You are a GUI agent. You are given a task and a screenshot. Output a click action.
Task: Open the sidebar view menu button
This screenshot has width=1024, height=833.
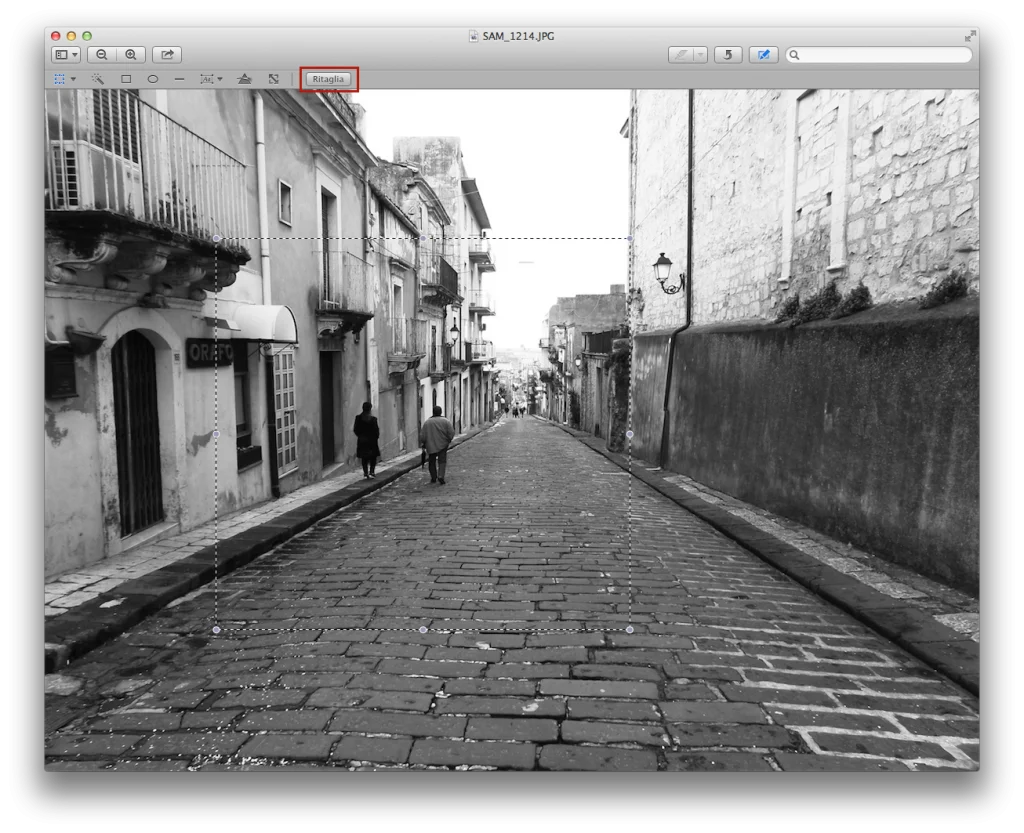point(66,55)
